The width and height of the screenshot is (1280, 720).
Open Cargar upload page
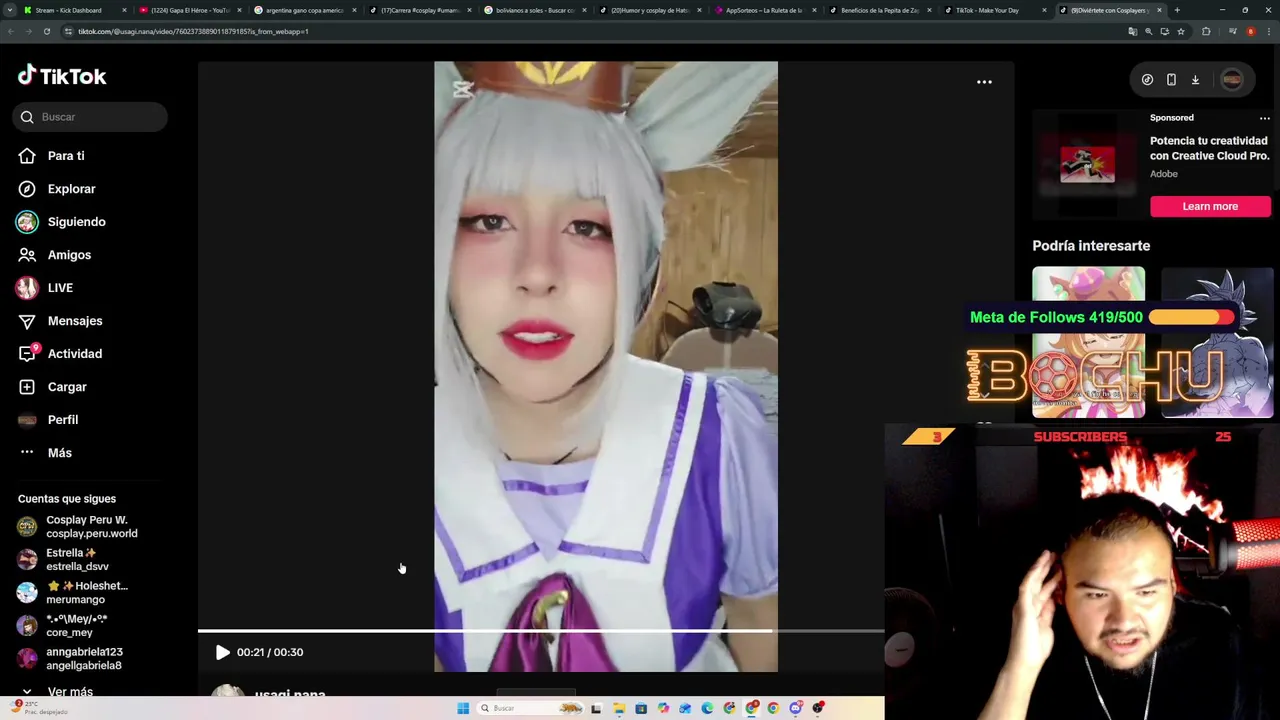tap(67, 387)
